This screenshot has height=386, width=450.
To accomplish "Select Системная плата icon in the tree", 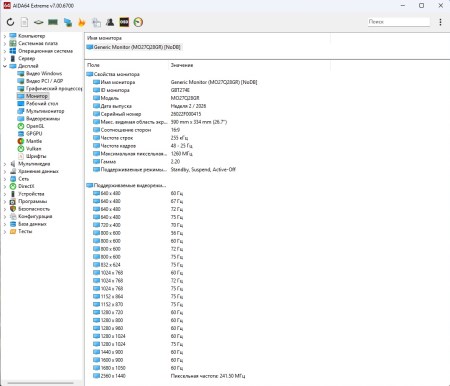I will 13,43.
